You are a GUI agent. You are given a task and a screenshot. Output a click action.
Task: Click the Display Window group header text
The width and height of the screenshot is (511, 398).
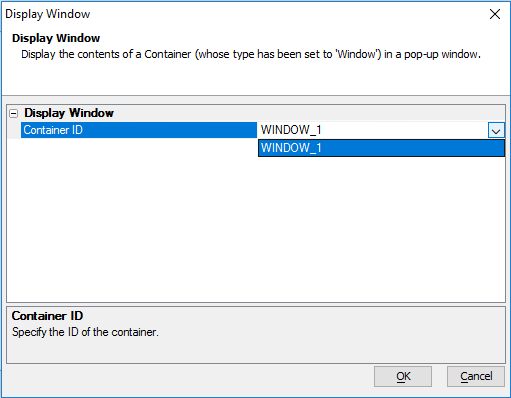[69, 113]
